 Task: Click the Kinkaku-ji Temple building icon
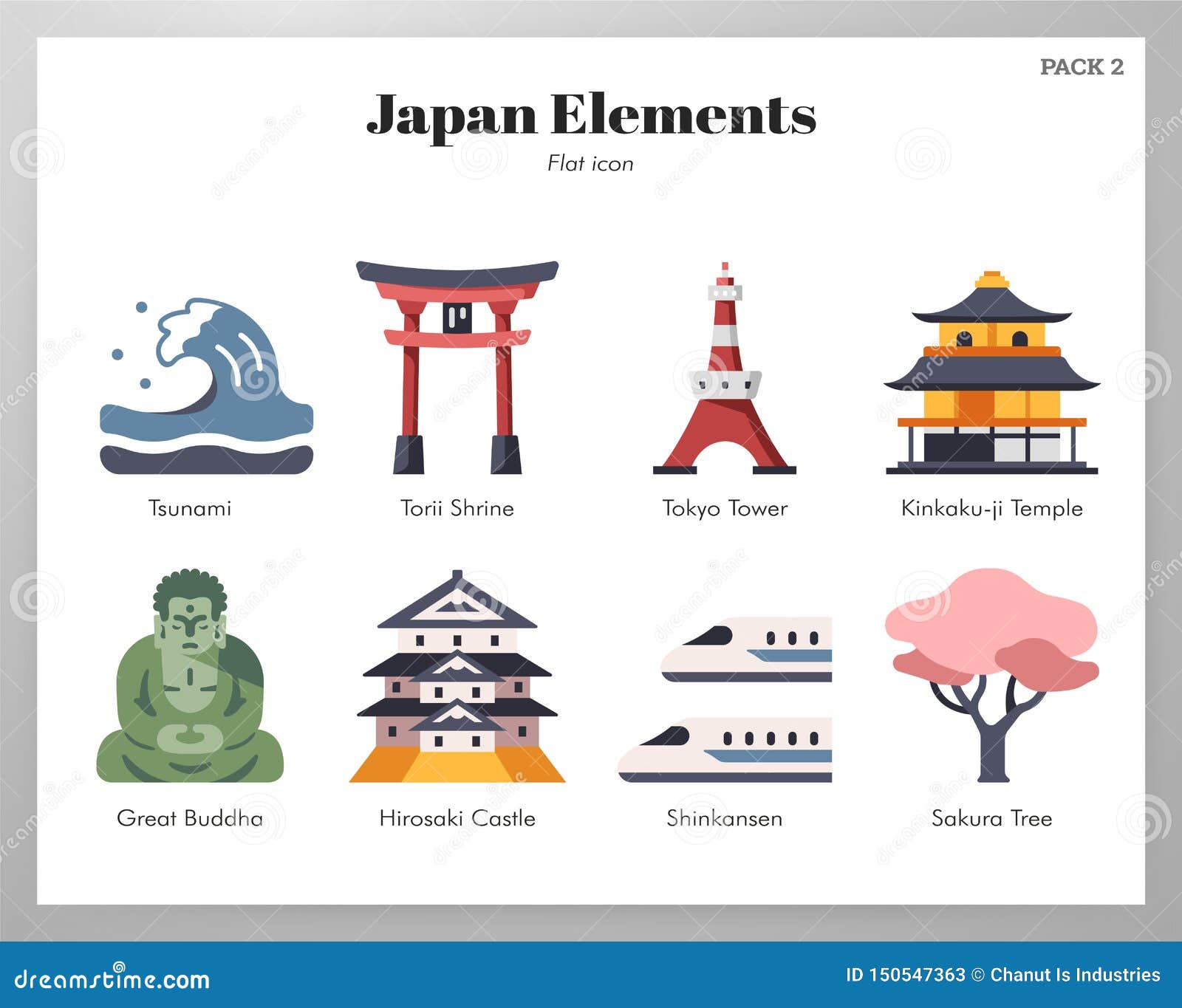tap(990, 369)
